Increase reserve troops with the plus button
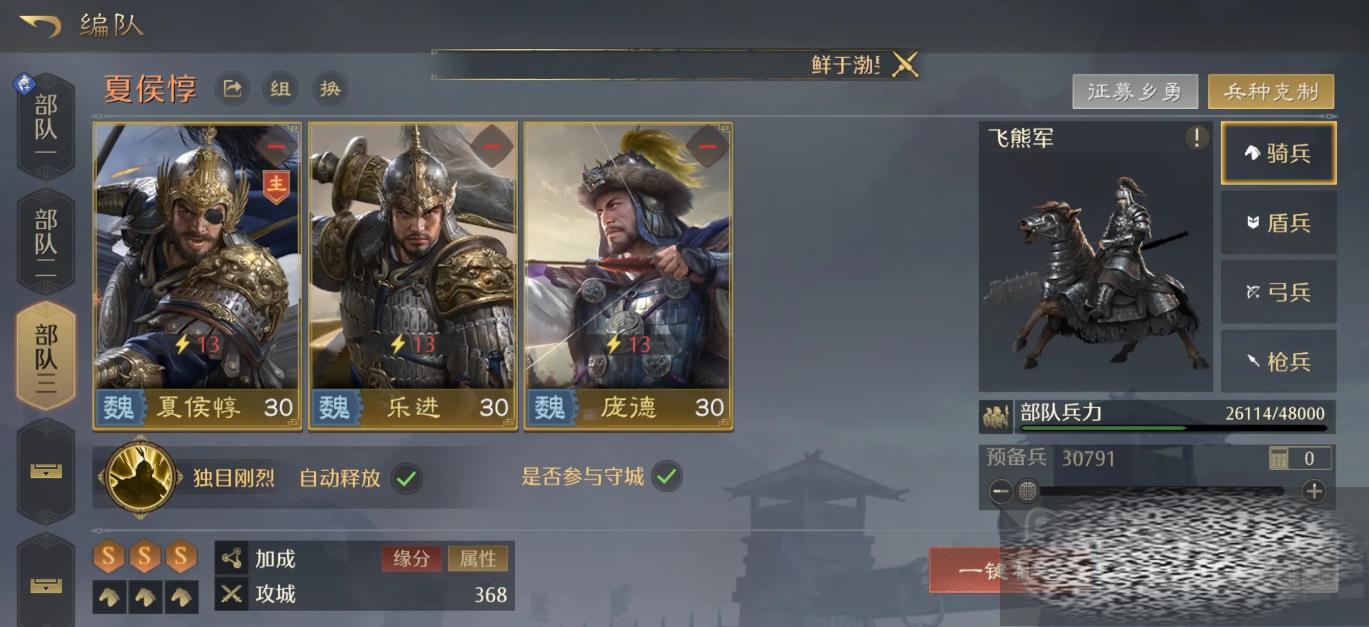This screenshot has width=1369, height=627. tap(1314, 491)
